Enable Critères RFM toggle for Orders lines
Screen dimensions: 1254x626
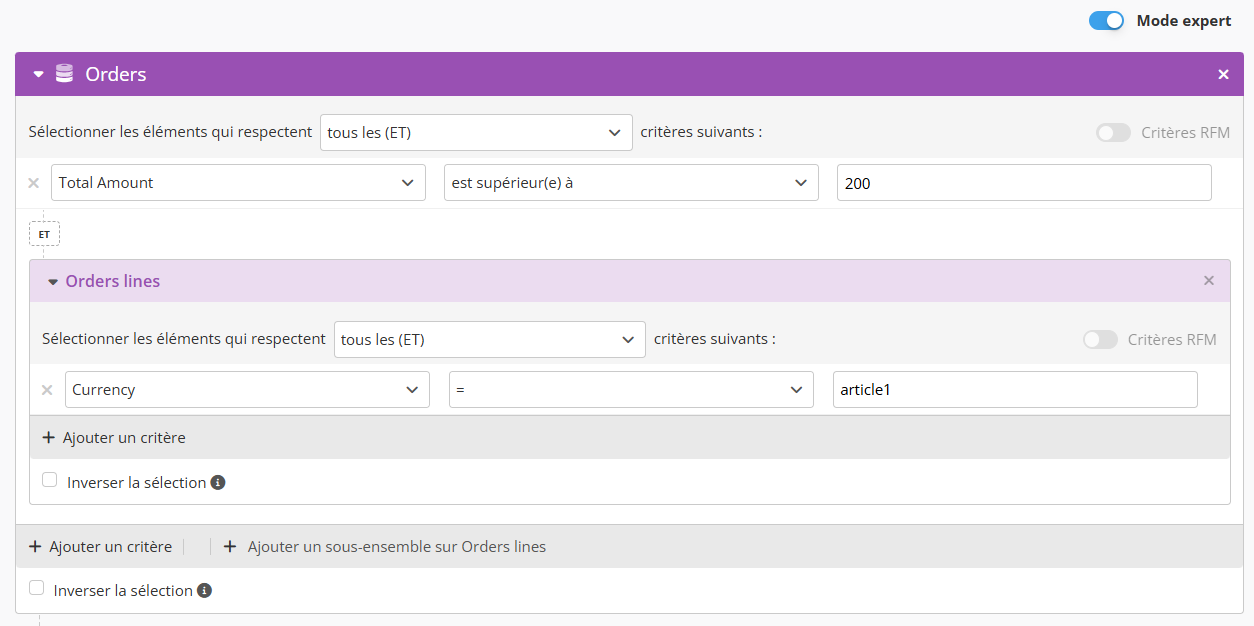coord(1100,340)
